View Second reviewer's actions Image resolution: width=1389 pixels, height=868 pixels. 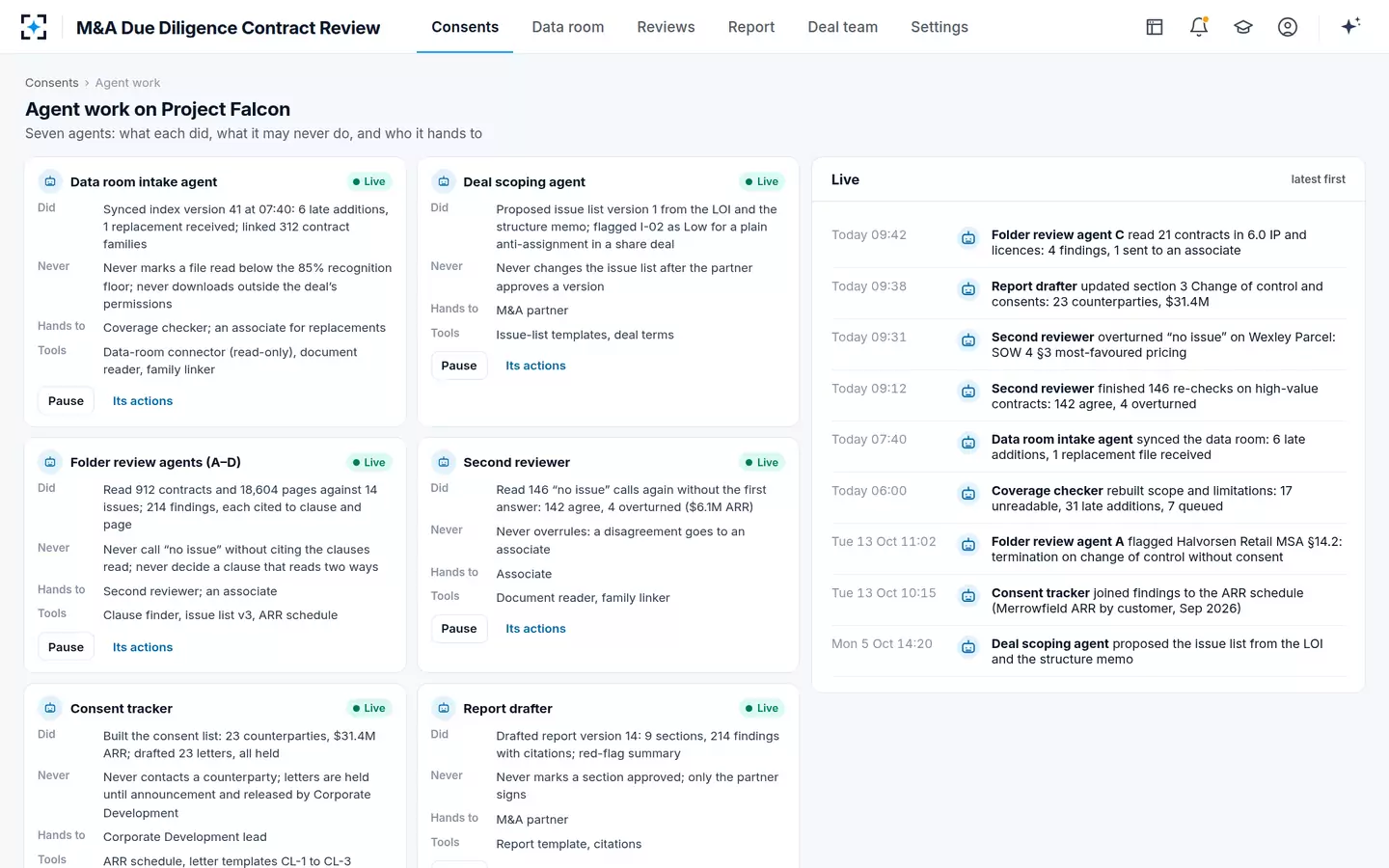535,629
